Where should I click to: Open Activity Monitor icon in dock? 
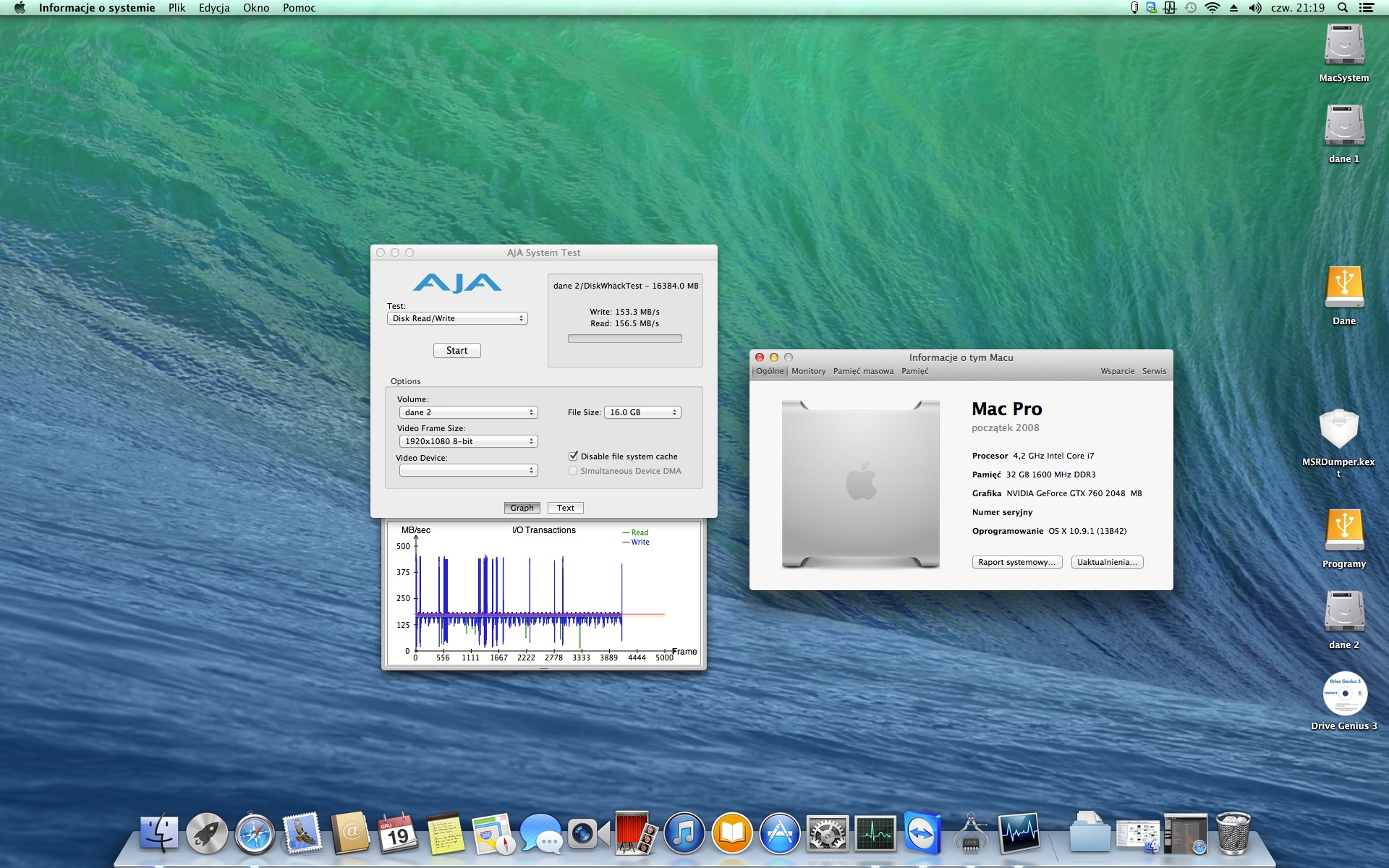[x=875, y=833]
